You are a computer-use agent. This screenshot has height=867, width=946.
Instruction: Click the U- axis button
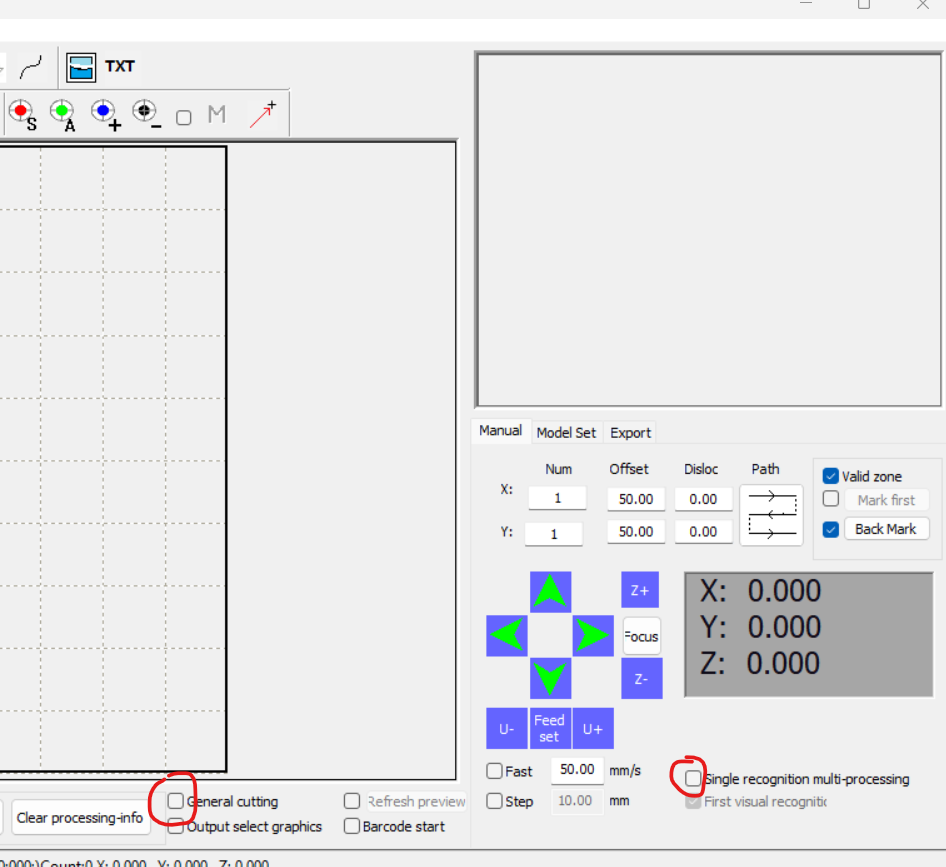click(x=507, y=728)
